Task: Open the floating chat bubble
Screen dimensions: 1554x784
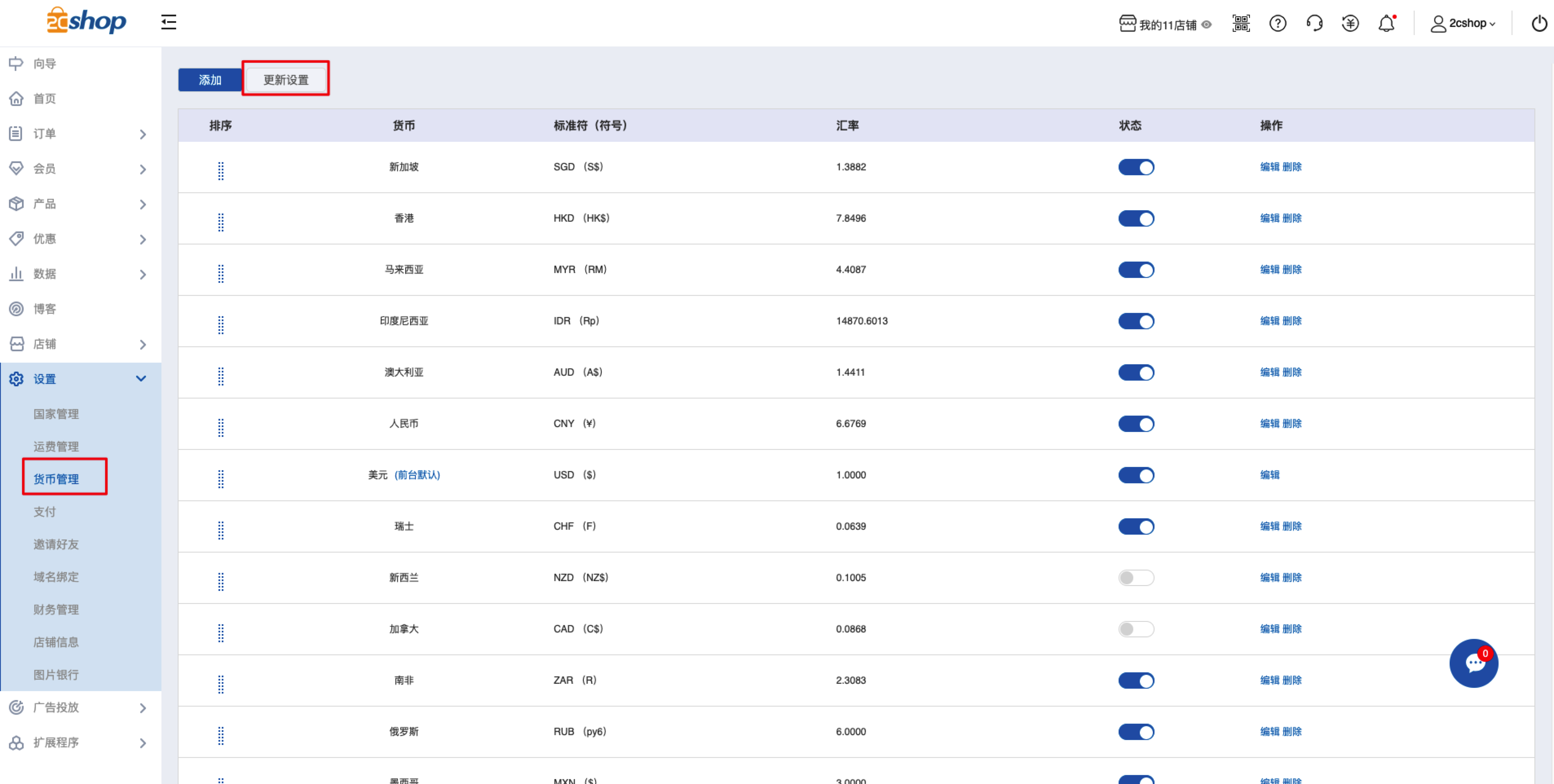Action: 1474,663
